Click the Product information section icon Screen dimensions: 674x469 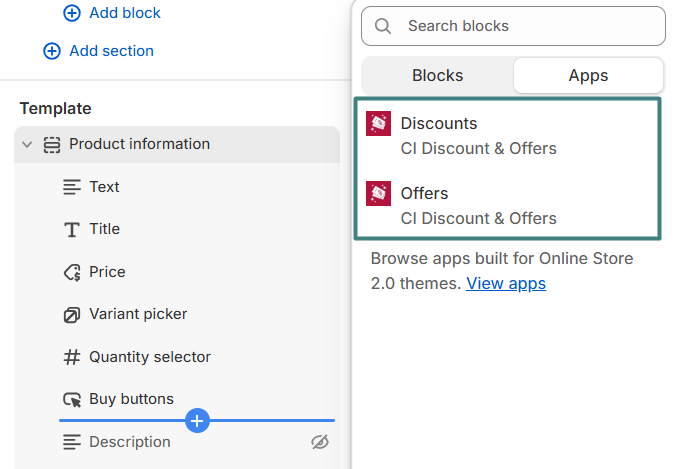coord(52,145)
